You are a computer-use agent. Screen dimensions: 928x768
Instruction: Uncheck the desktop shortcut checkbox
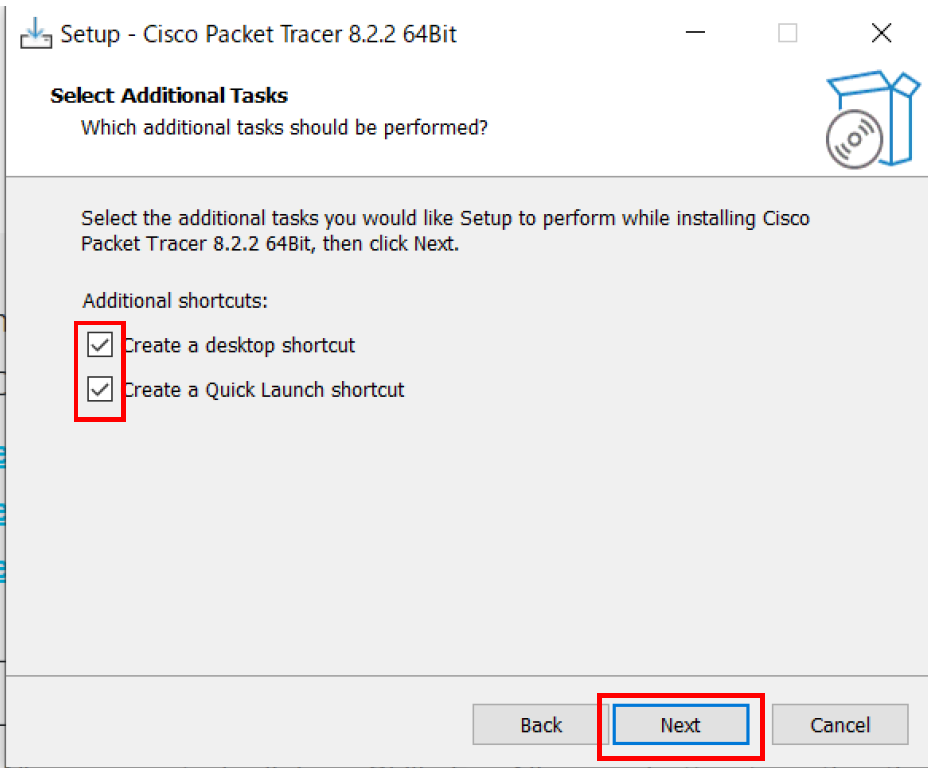(x=100, y=346)
